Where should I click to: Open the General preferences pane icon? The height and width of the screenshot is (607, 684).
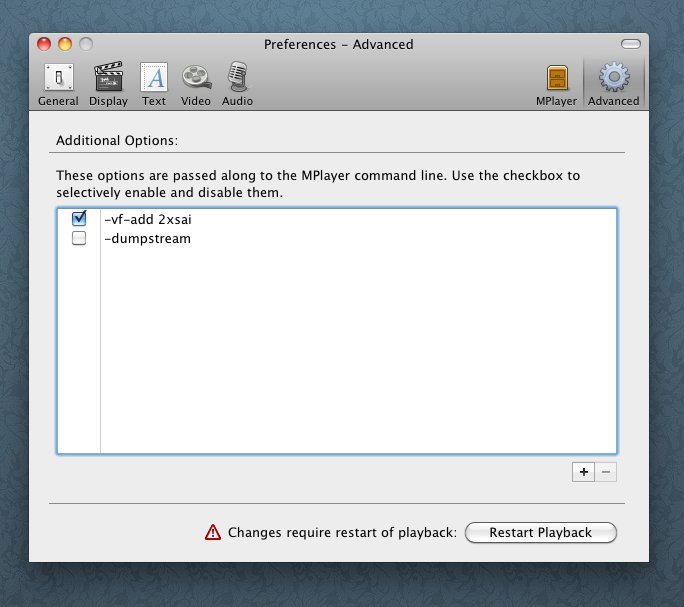(58, 80)
